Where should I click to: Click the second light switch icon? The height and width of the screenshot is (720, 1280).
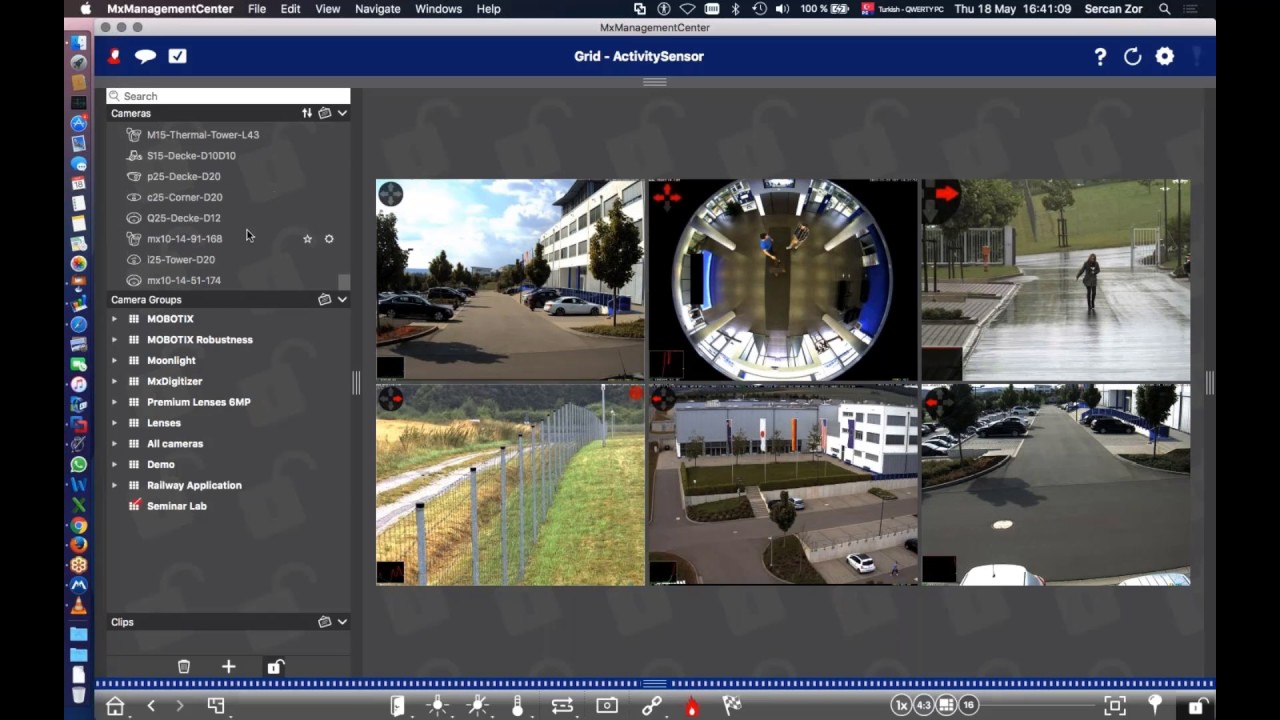point(478,706)
